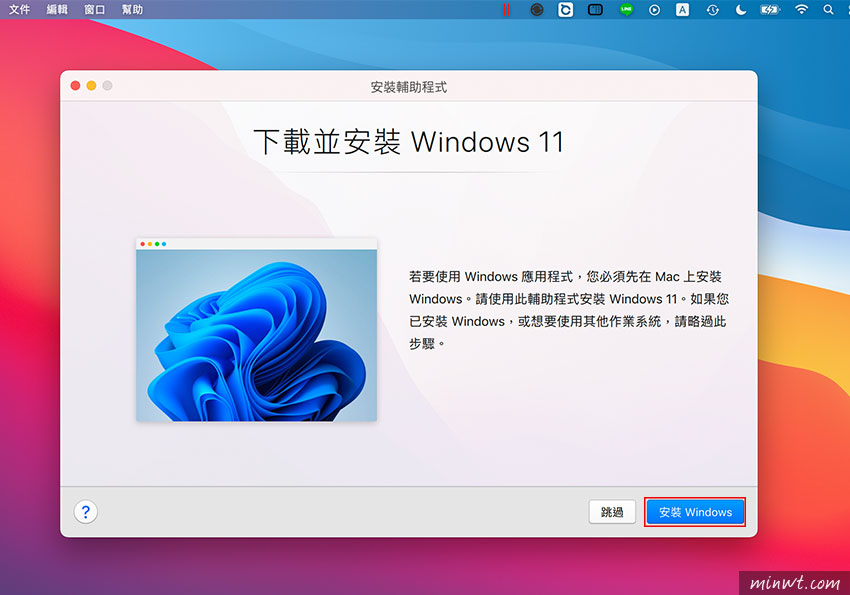
Task: Open the Time Machine menu bar icon
Action: (x=712, y=10)
